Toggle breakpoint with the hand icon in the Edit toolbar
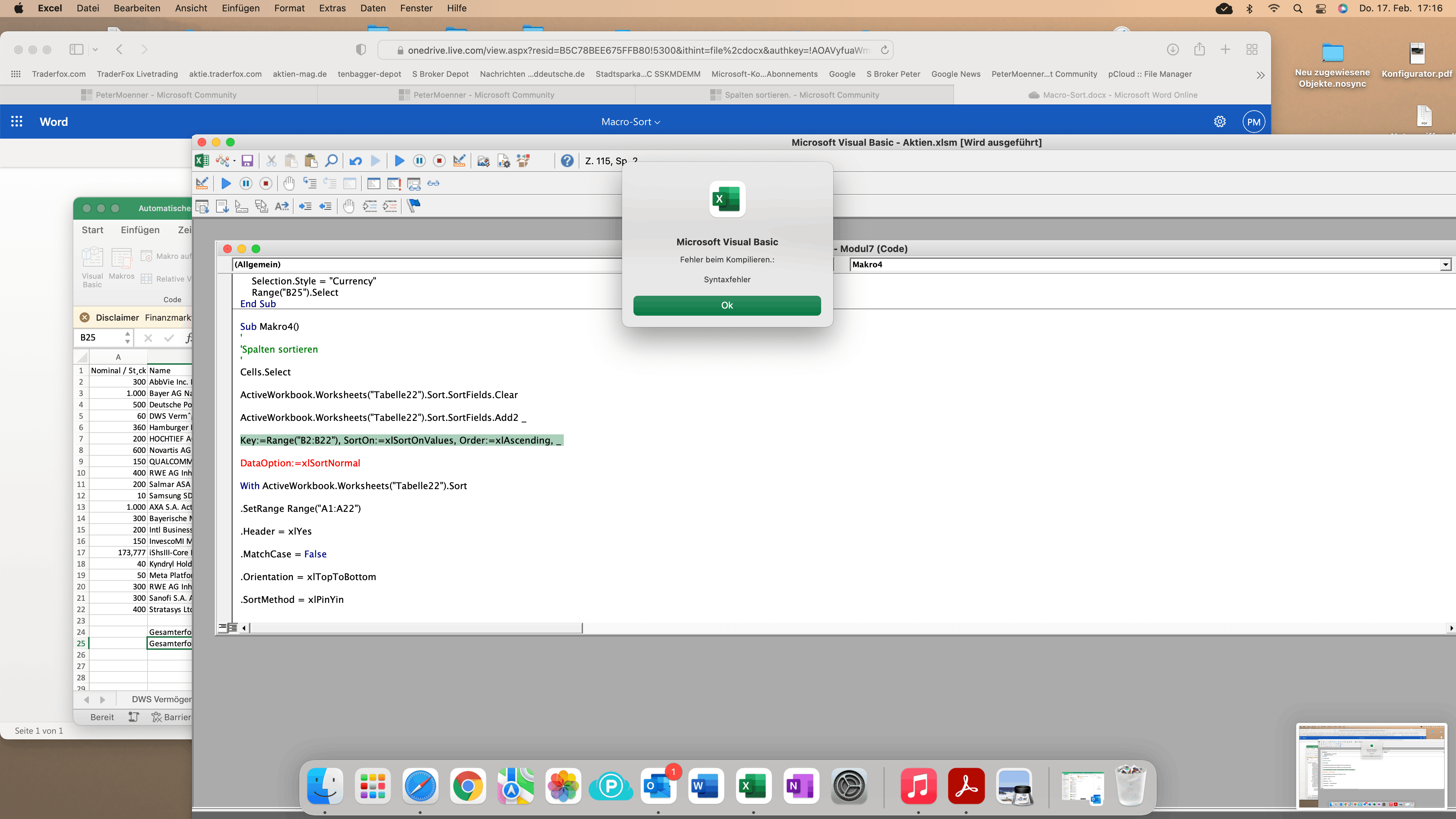 pyautogui.click(x=349, y=206)
